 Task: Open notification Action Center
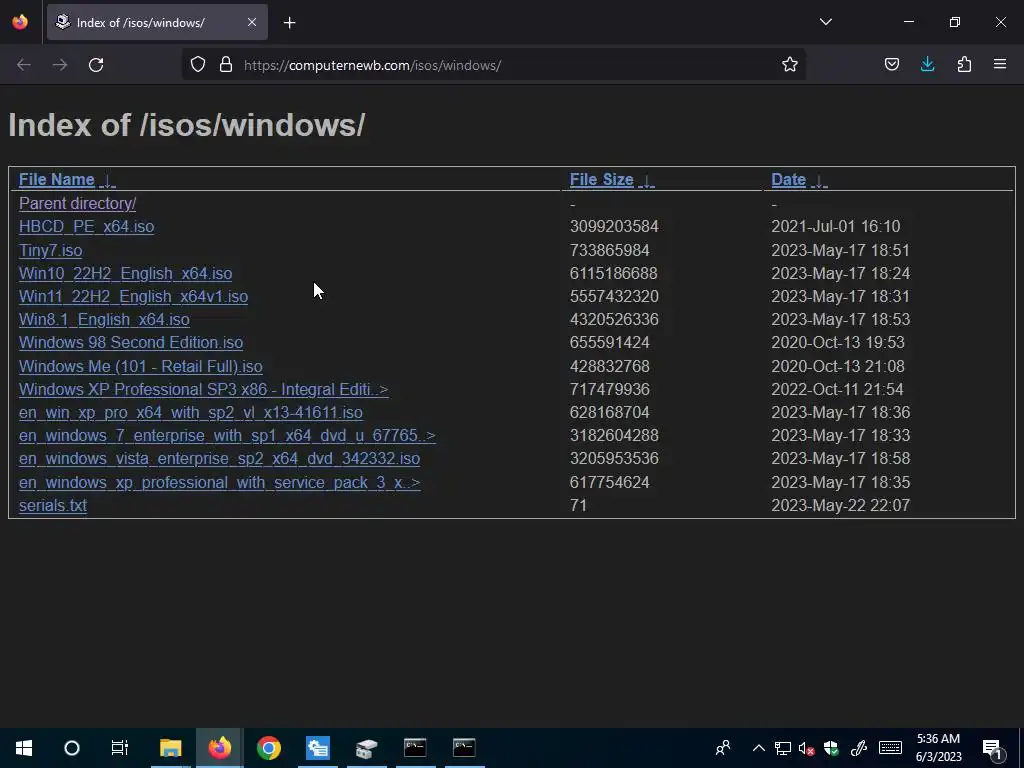point(992,748)
